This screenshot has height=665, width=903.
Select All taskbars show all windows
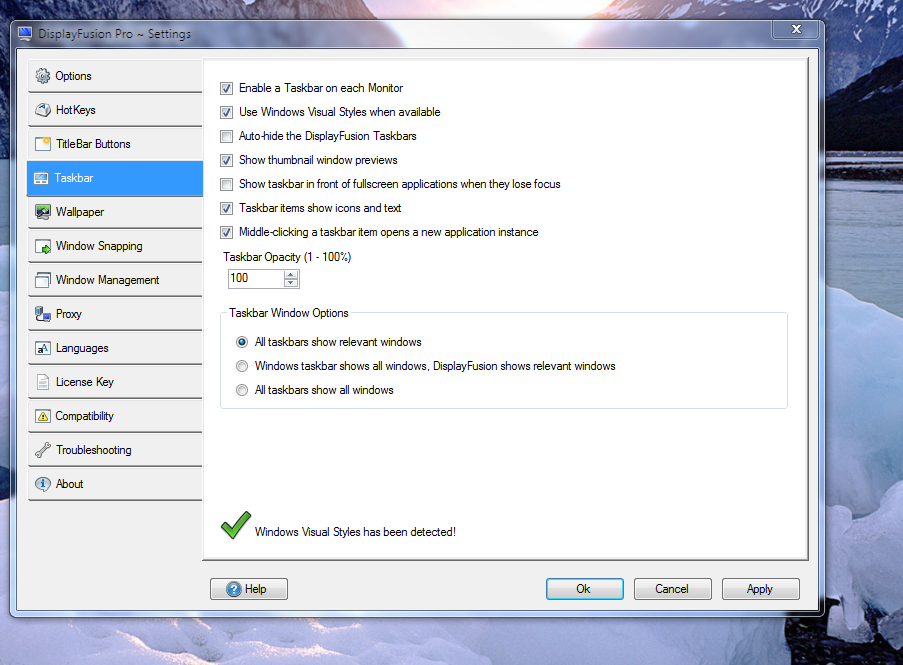point(242,390)
